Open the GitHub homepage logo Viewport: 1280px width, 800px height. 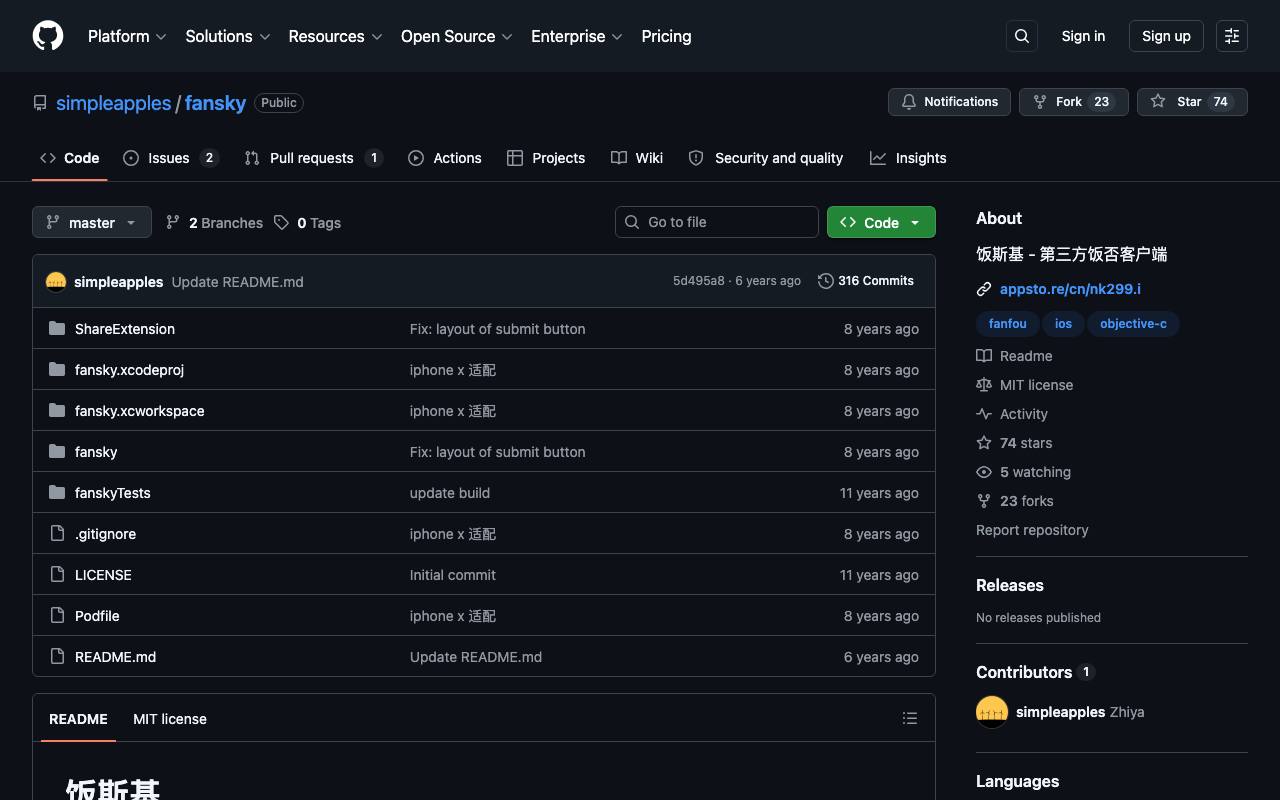(x=48, y=36)
